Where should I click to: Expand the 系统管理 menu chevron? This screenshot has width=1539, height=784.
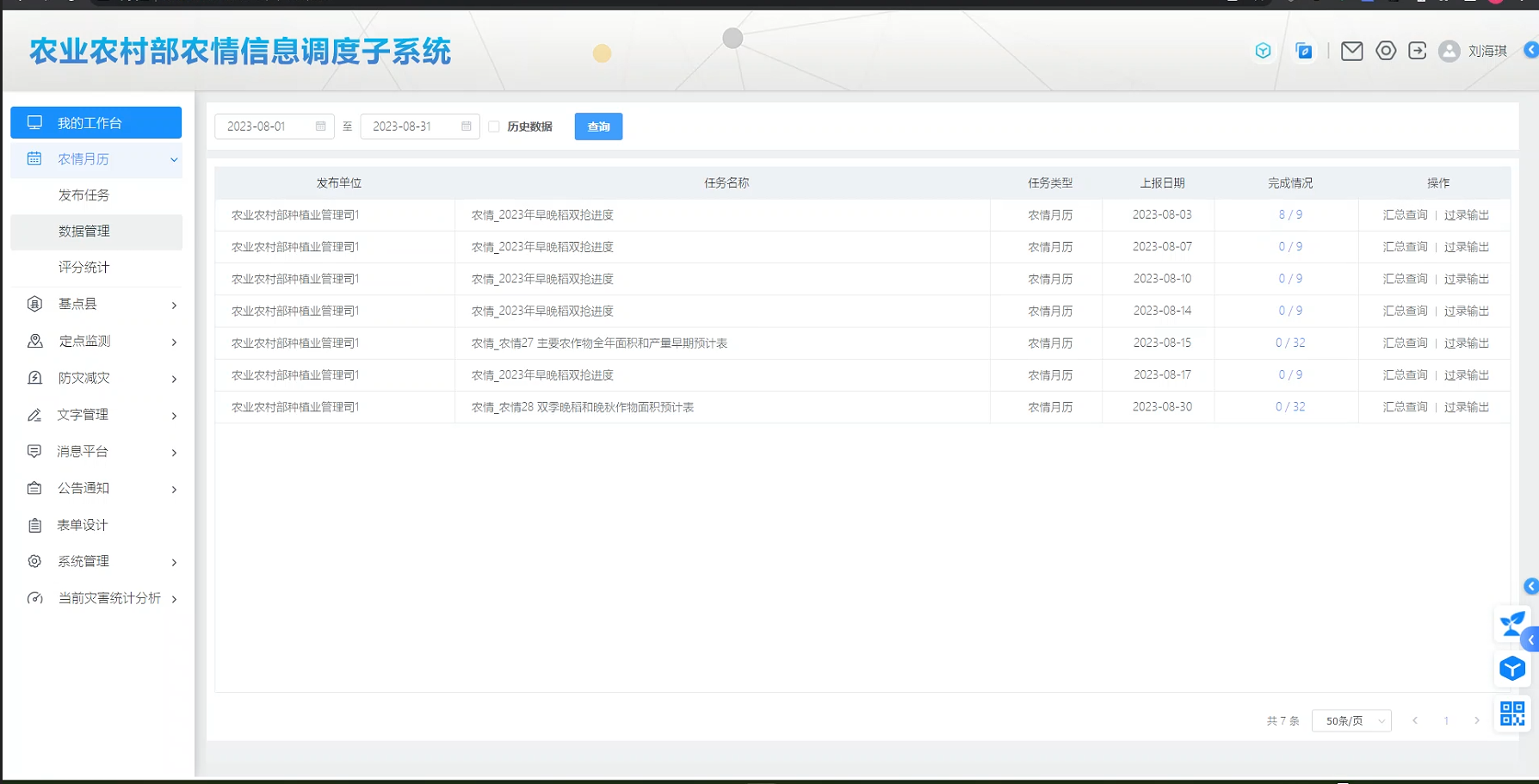tap(174, 563)
